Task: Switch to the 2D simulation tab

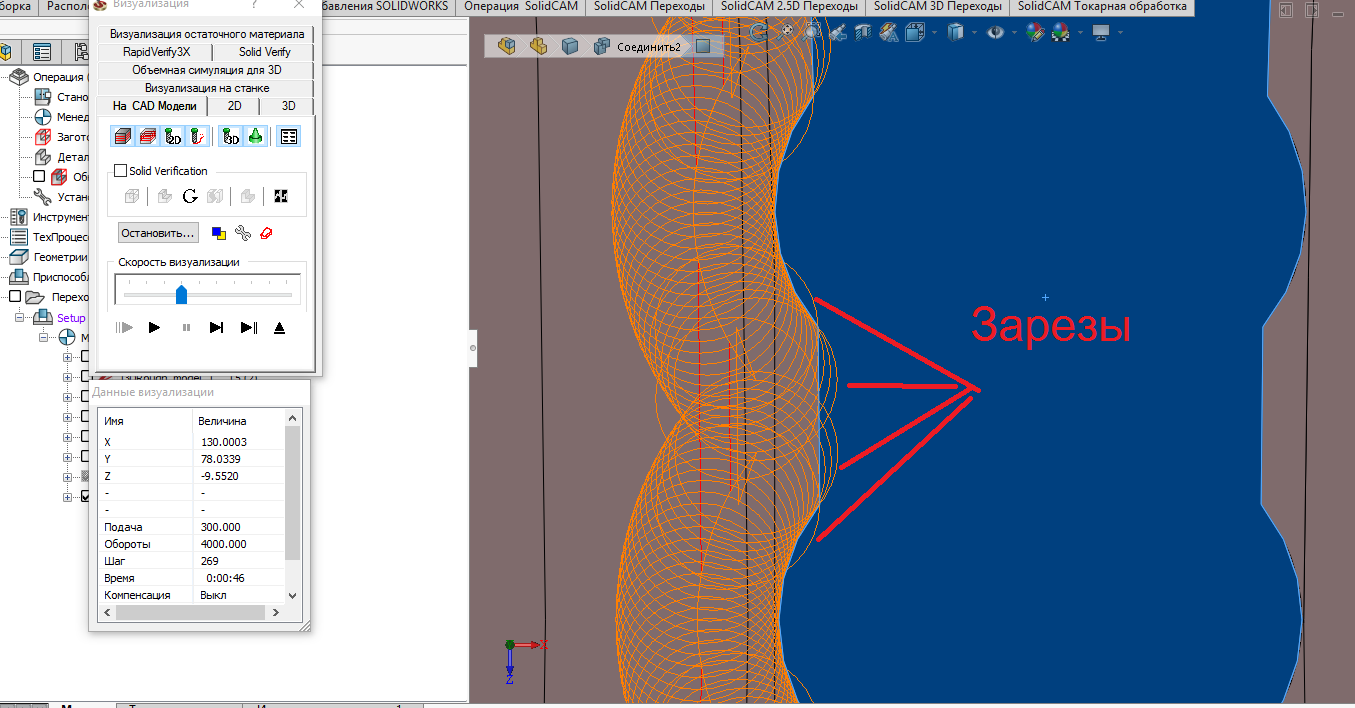Action: pos(234,106)
